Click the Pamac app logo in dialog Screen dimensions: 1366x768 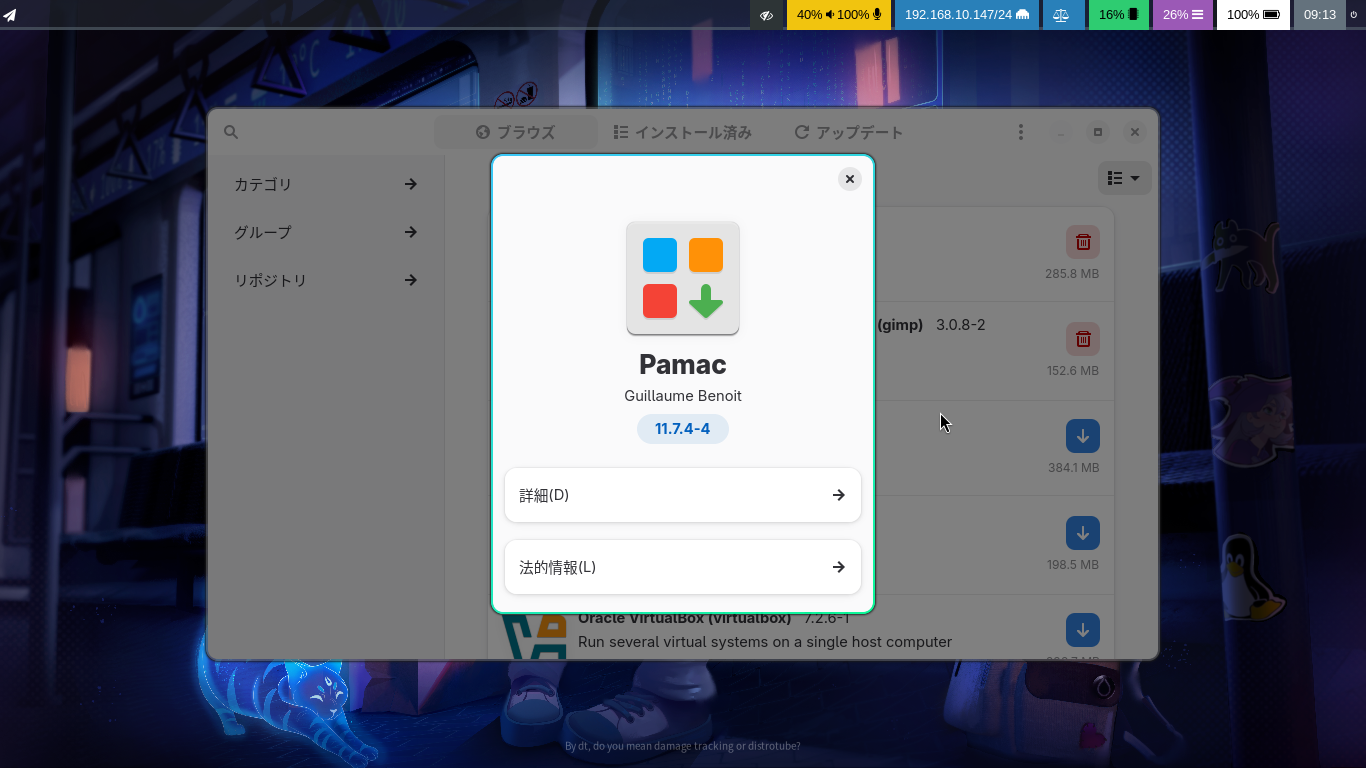pos(683,278)
